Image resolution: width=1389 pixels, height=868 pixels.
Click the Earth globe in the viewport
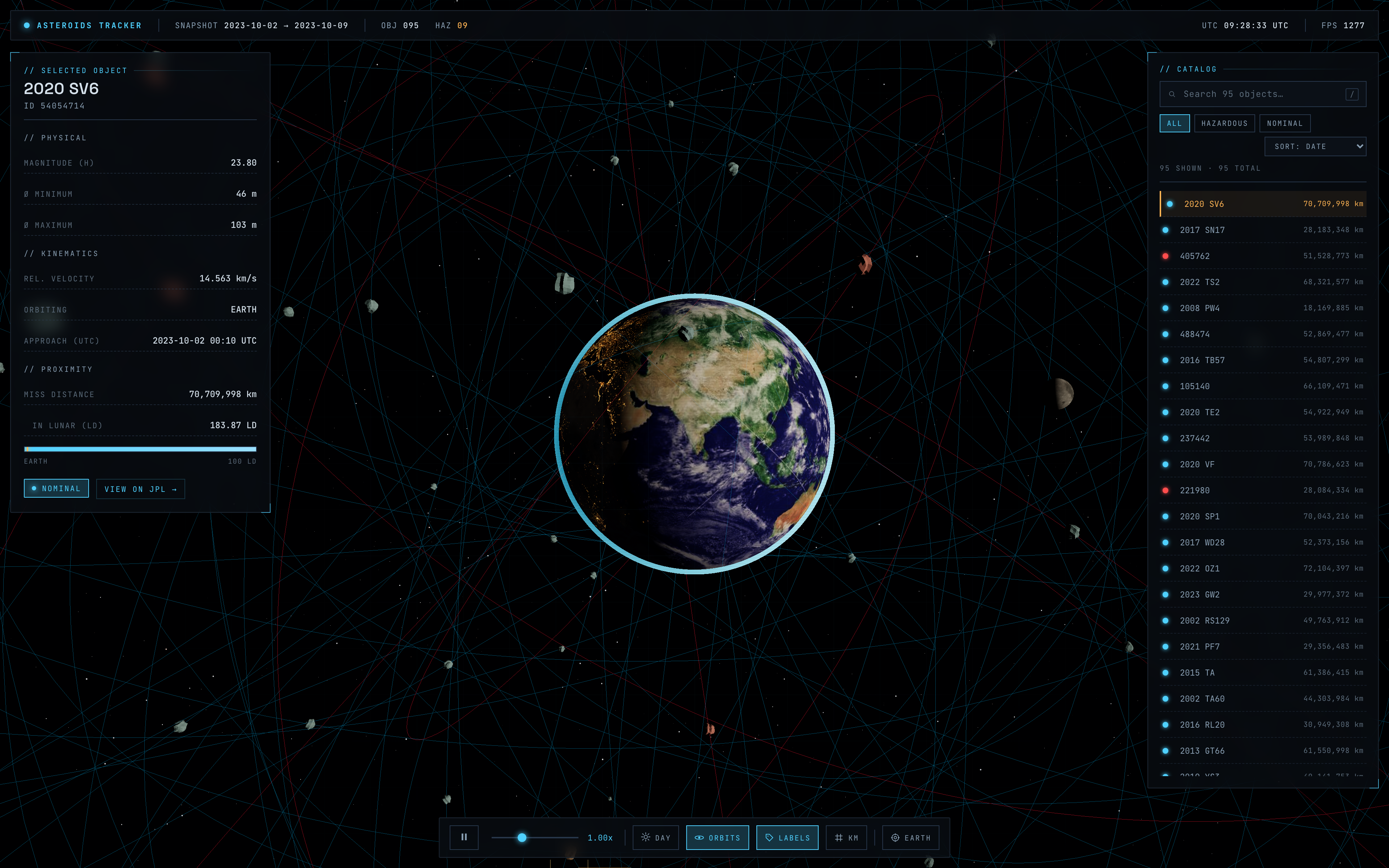click(694, 434)
